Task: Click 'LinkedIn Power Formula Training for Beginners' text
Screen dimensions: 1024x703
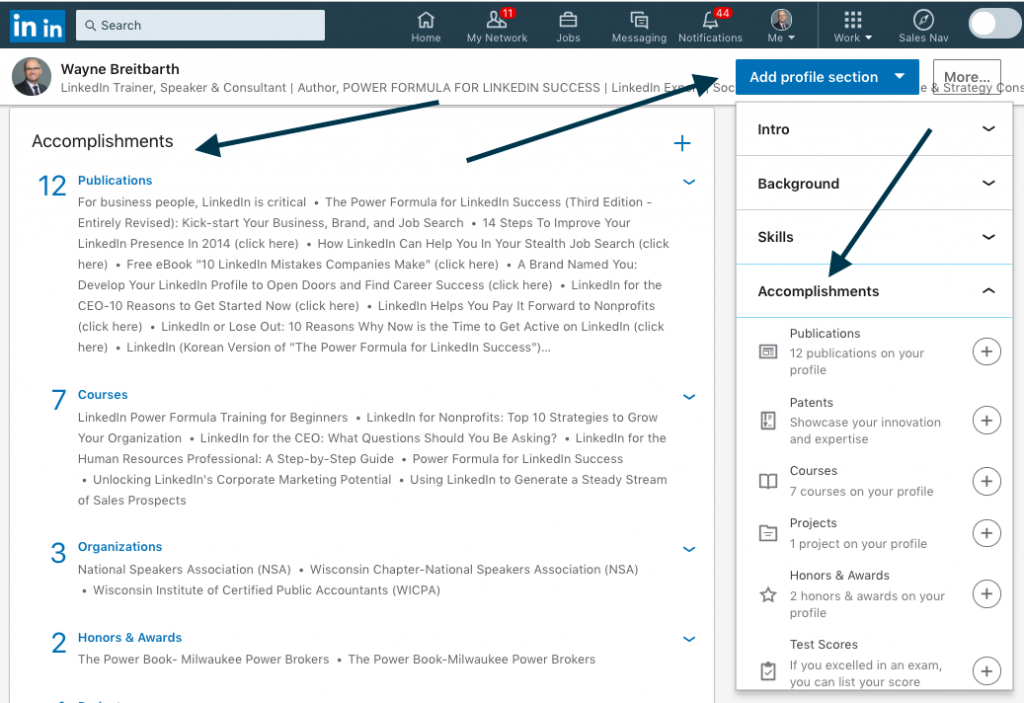Action: (213, 417)
